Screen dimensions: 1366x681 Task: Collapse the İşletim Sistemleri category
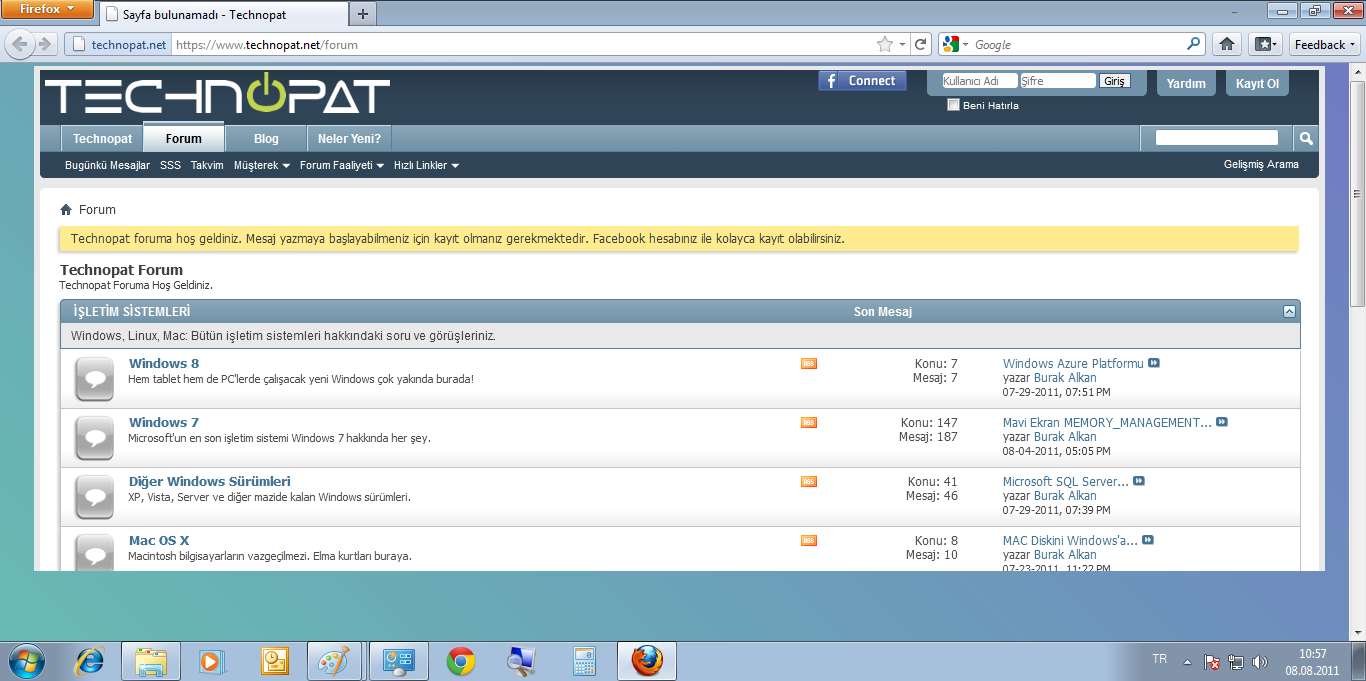pyautogui.click(x=1289, y=312)
